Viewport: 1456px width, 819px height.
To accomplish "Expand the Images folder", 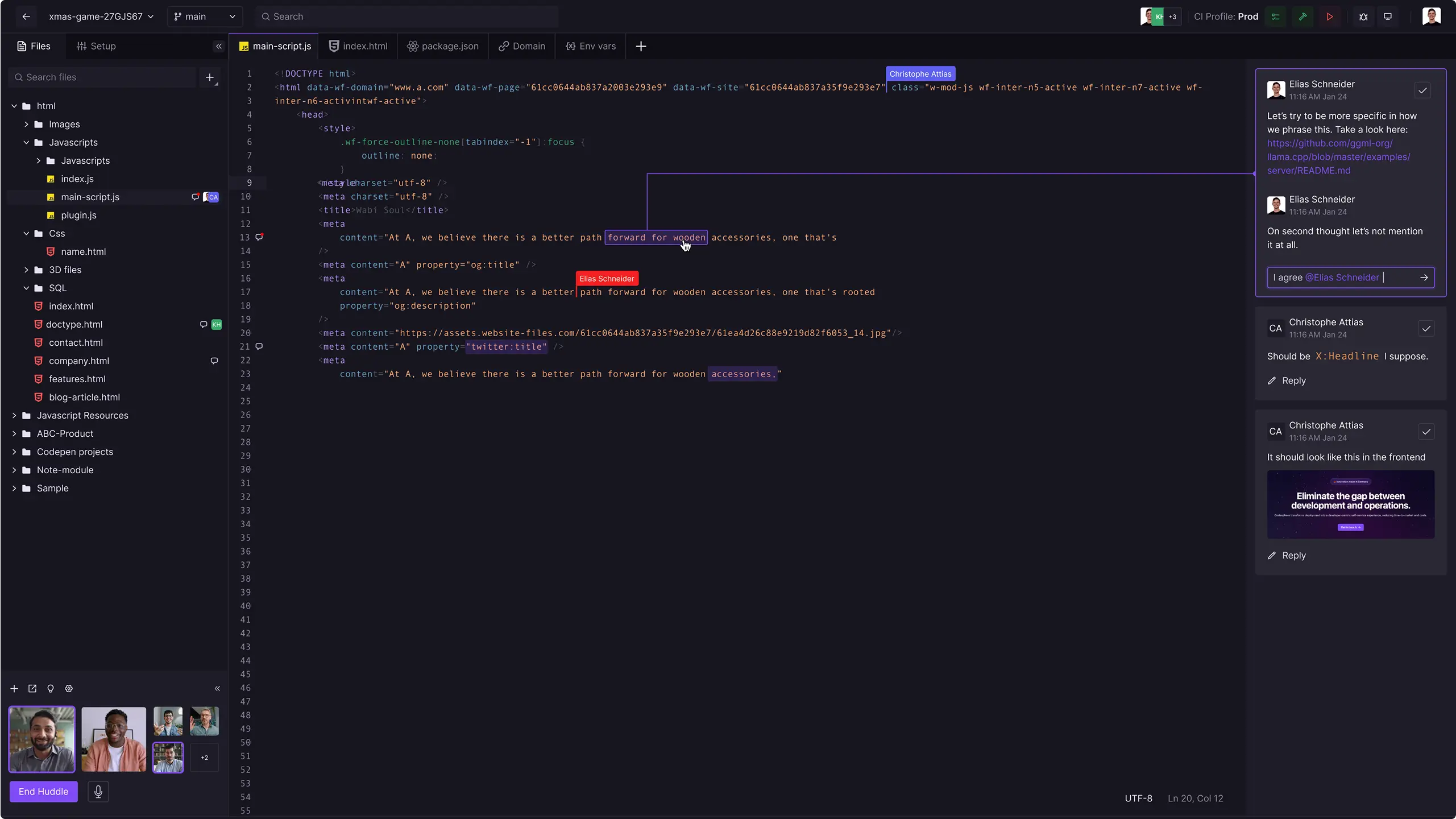I will [26, 124].
